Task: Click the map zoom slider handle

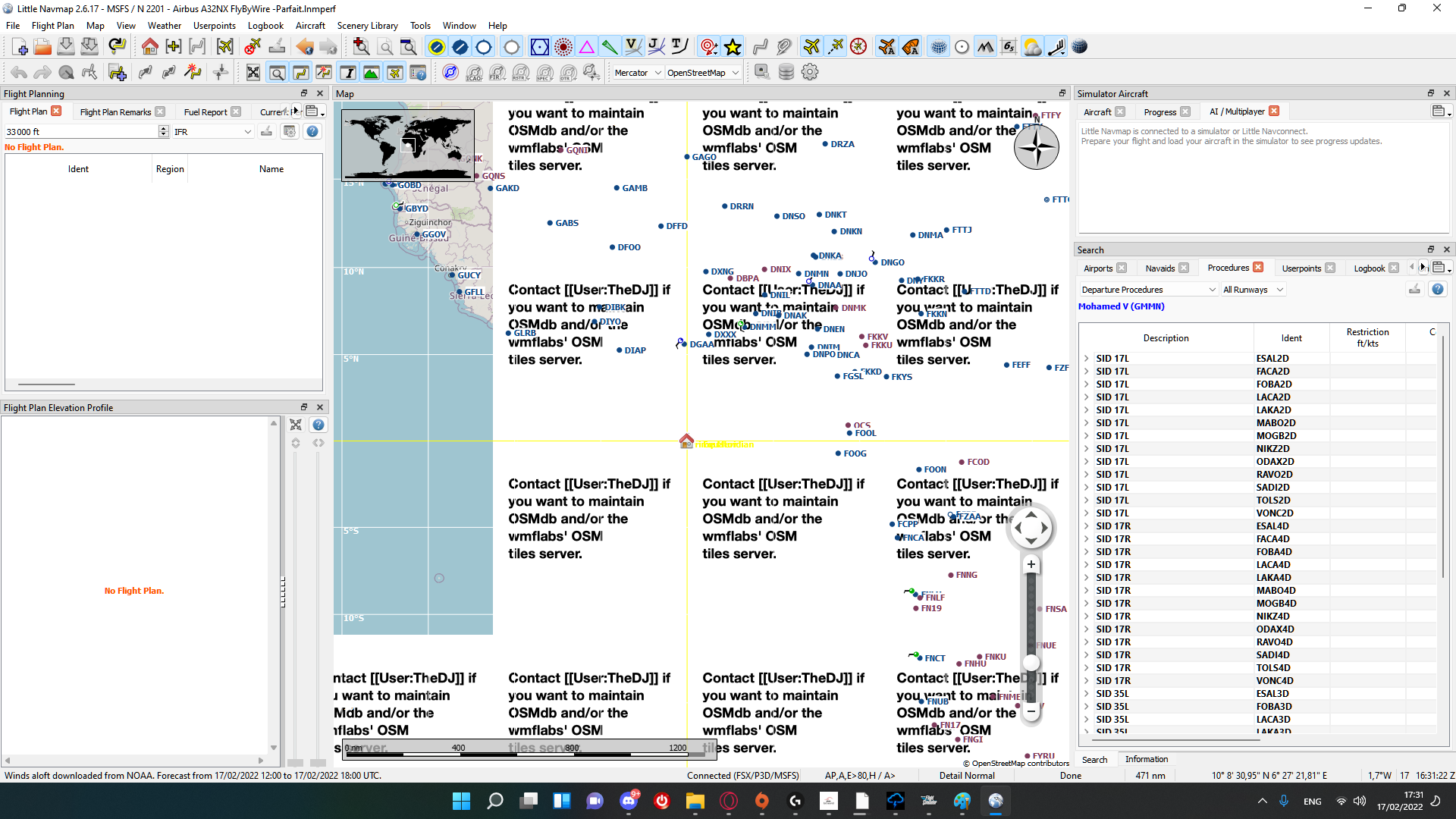Action: pyautogui.click(x=1031, y=663)
